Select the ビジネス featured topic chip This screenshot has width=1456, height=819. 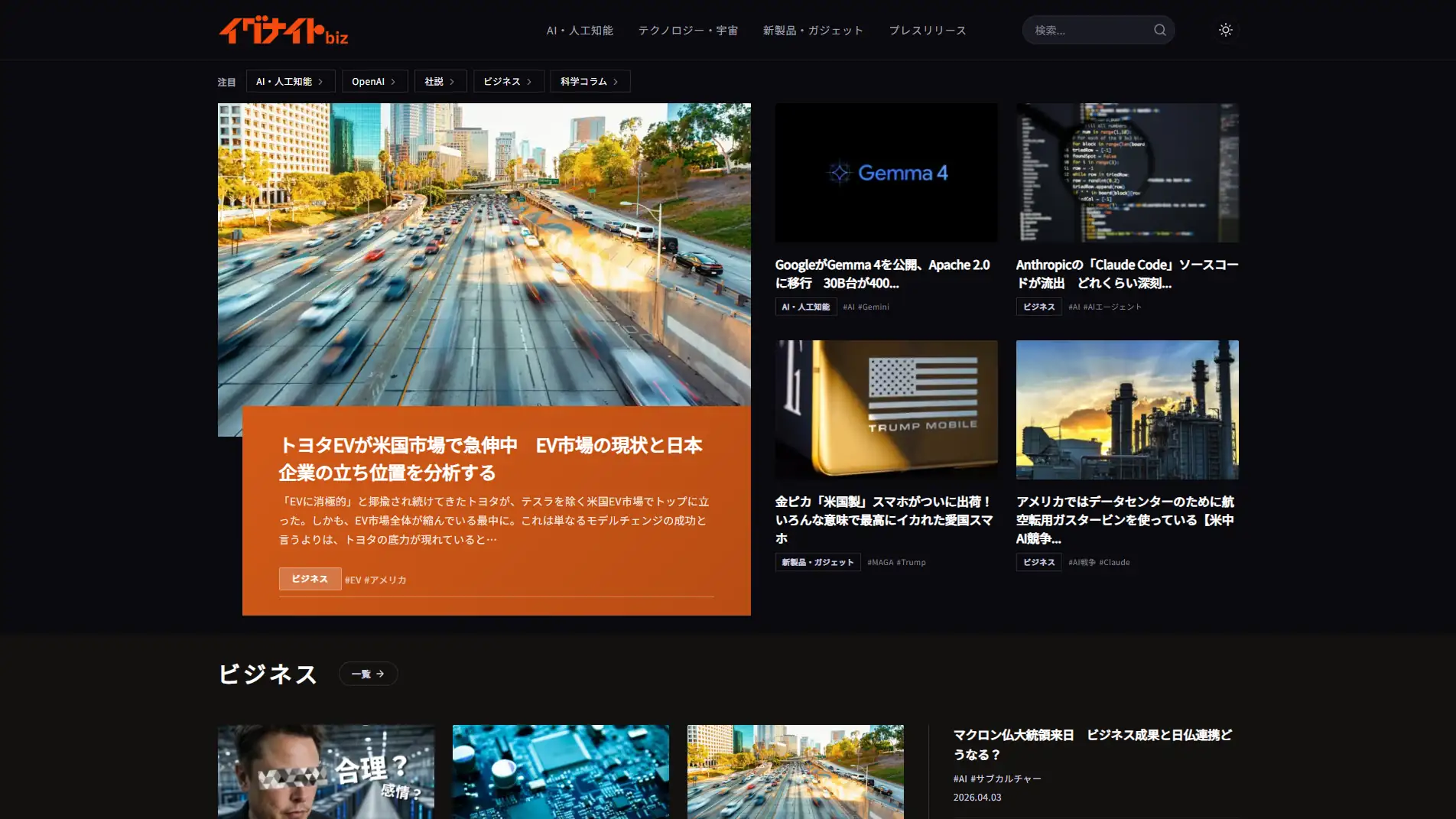(x=509, y=81)
